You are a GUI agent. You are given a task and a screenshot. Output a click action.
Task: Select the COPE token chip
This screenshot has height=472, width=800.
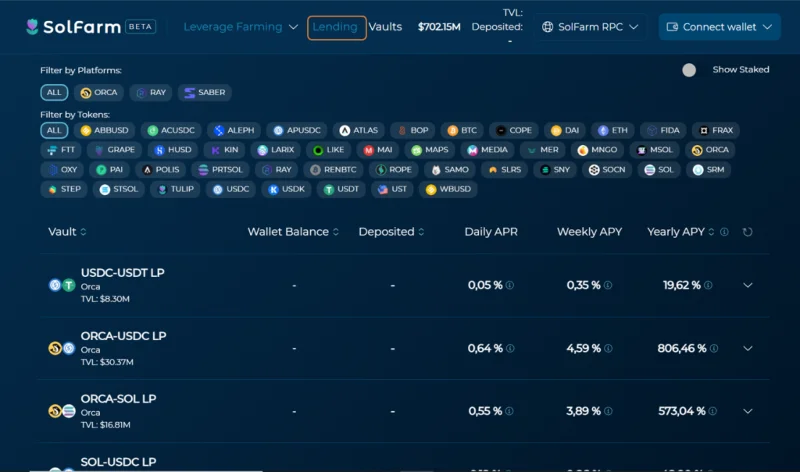(514, 130)
